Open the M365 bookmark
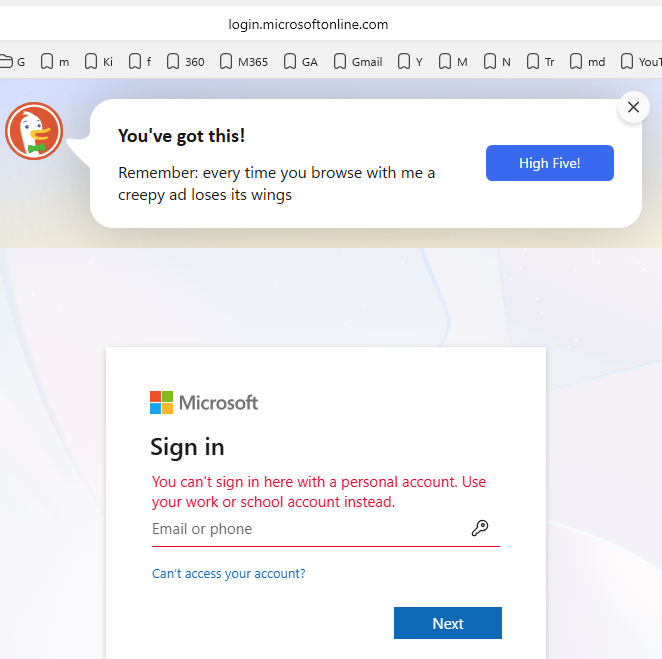 tap(244, 62)
